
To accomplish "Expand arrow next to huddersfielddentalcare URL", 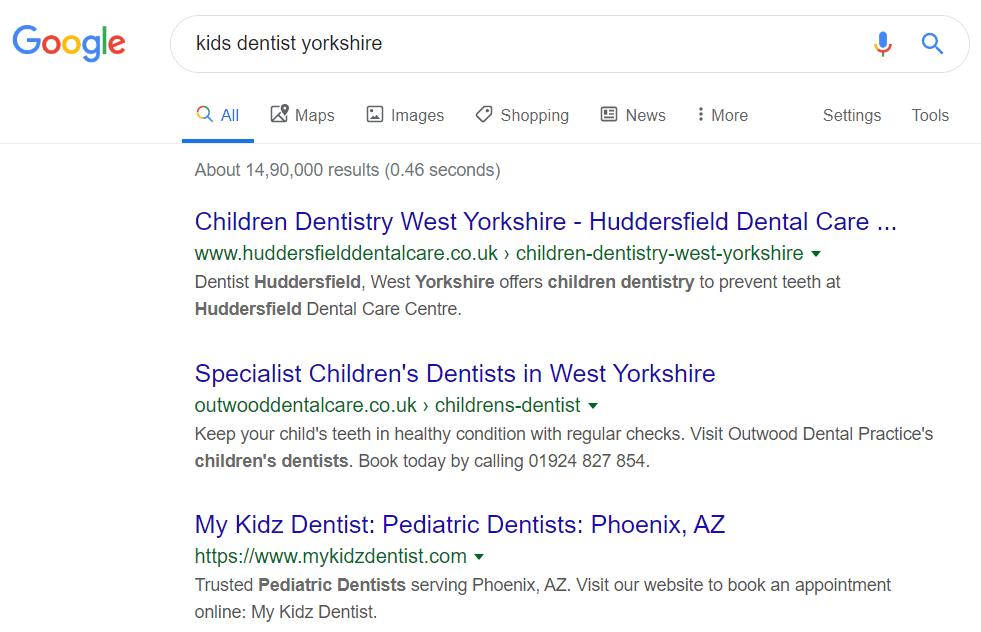I will pyautogui.click(x=816, y=254).
